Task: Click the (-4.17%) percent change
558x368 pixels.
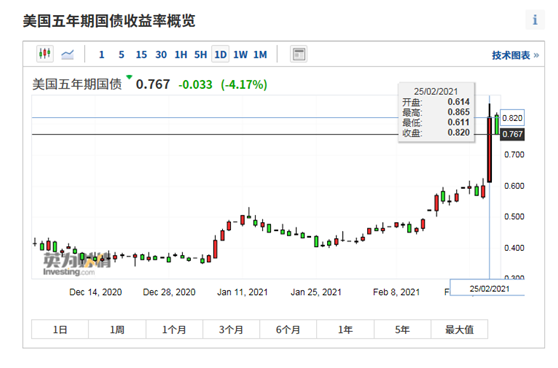Action: coord(244,85)
